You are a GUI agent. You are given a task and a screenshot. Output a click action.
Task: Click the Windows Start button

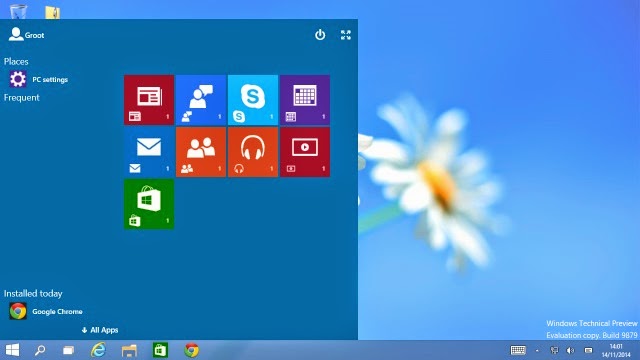pyautogui.click(x=12, y=350)
